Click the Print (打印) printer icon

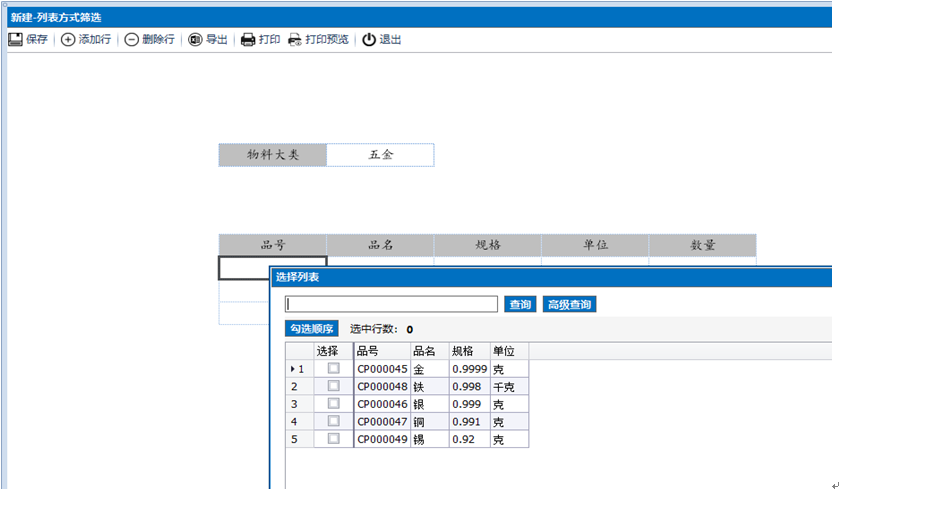click(248, 40)
